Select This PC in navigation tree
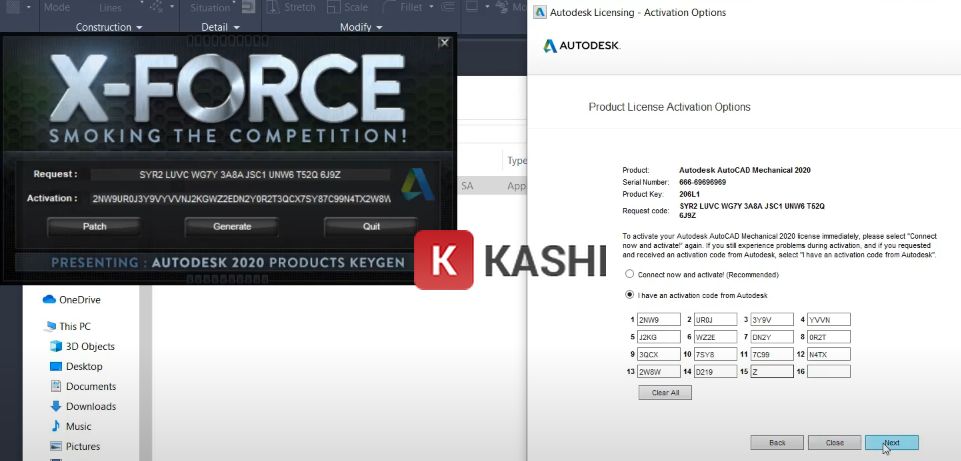Screen dimensions: 961x461 [x=74, y=326]
